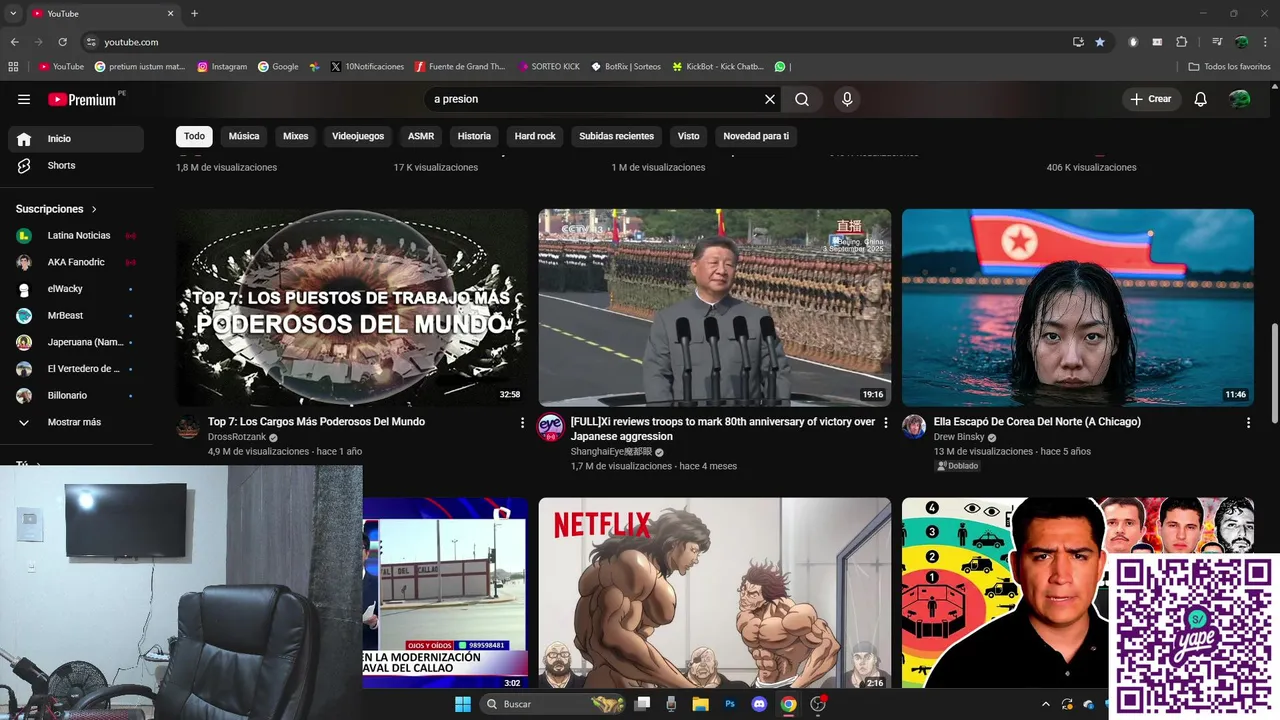Select the Visto filter chip
Screen dimensions: 1280x720
pos(689,136)
